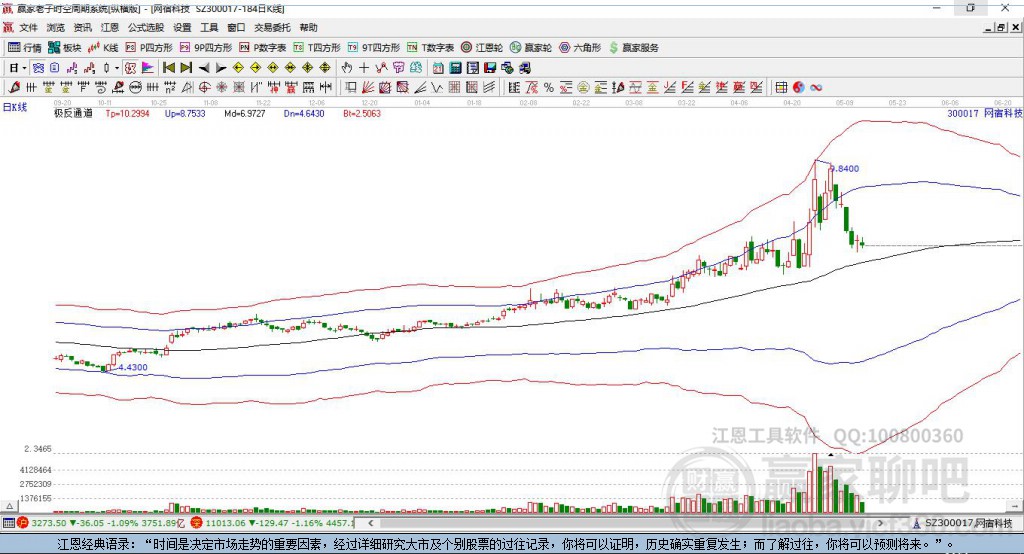Open the 公式选股 menu

click(x=146, y=27)
